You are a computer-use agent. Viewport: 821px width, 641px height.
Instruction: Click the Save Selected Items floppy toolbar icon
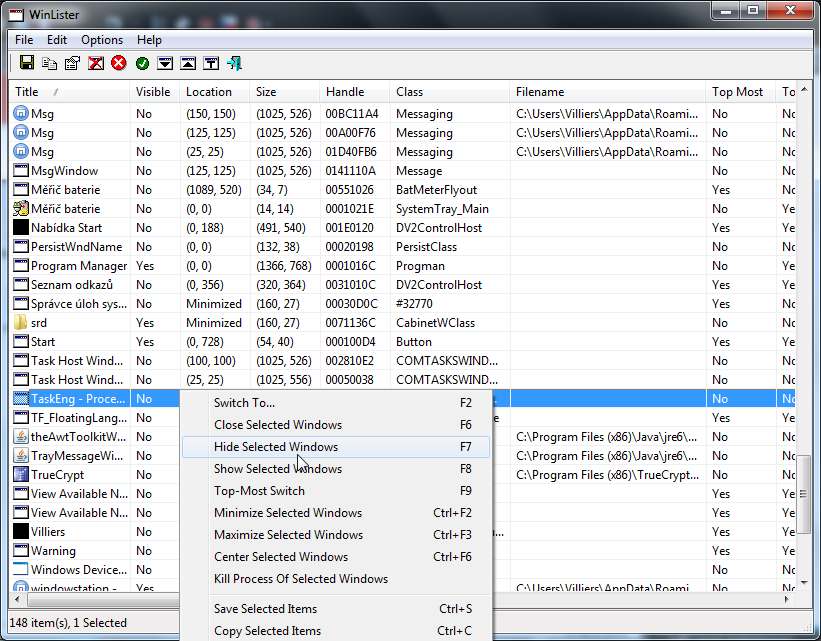click(27, 63)
